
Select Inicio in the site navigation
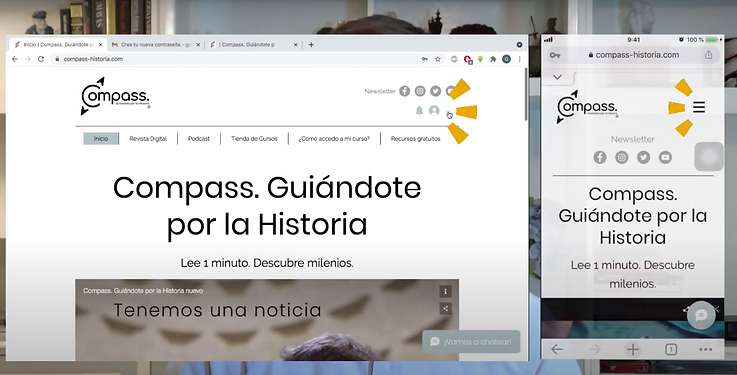[x=101, y=139]
